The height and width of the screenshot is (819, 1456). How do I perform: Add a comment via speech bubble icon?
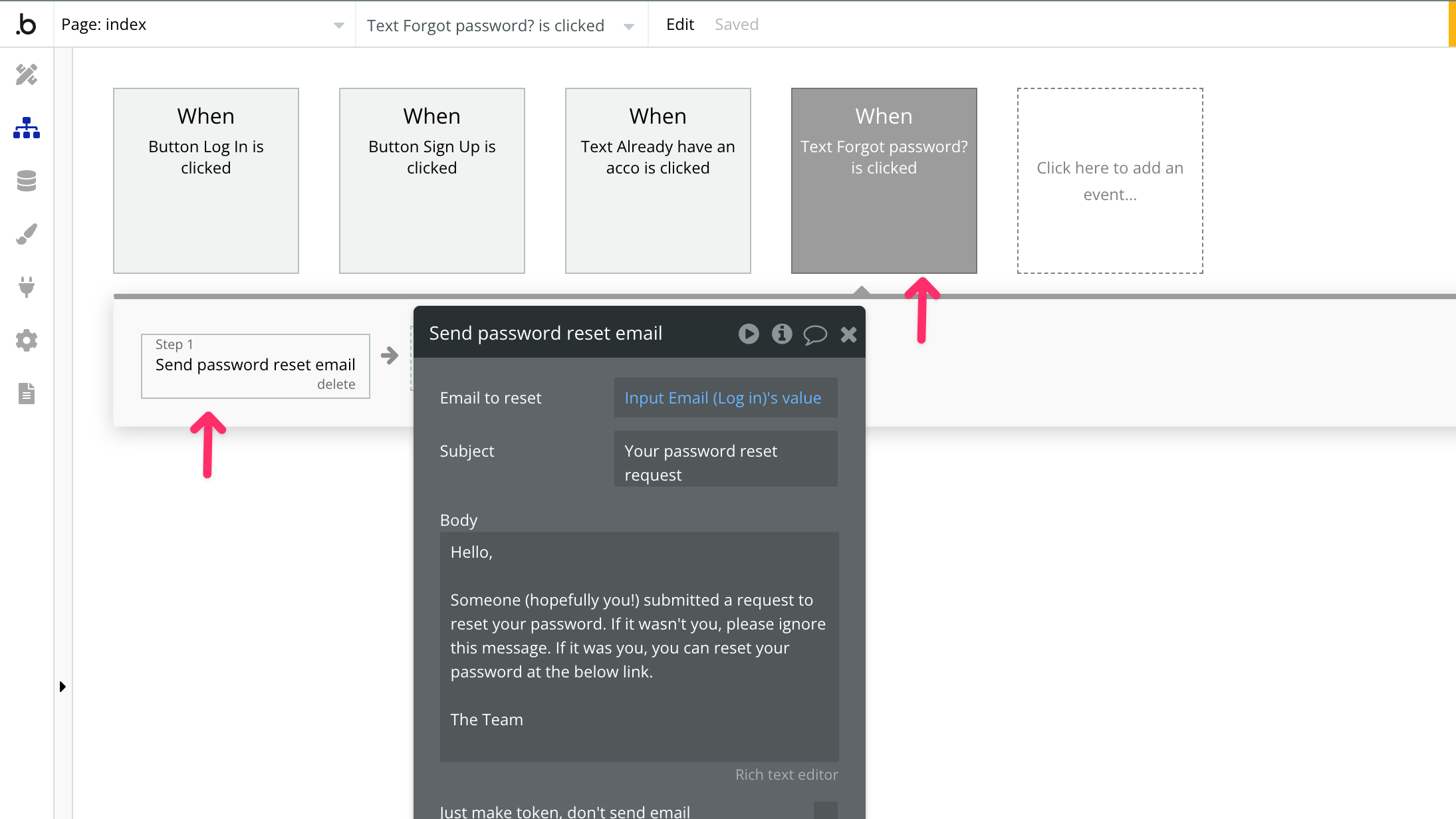[x=815, y=334]
